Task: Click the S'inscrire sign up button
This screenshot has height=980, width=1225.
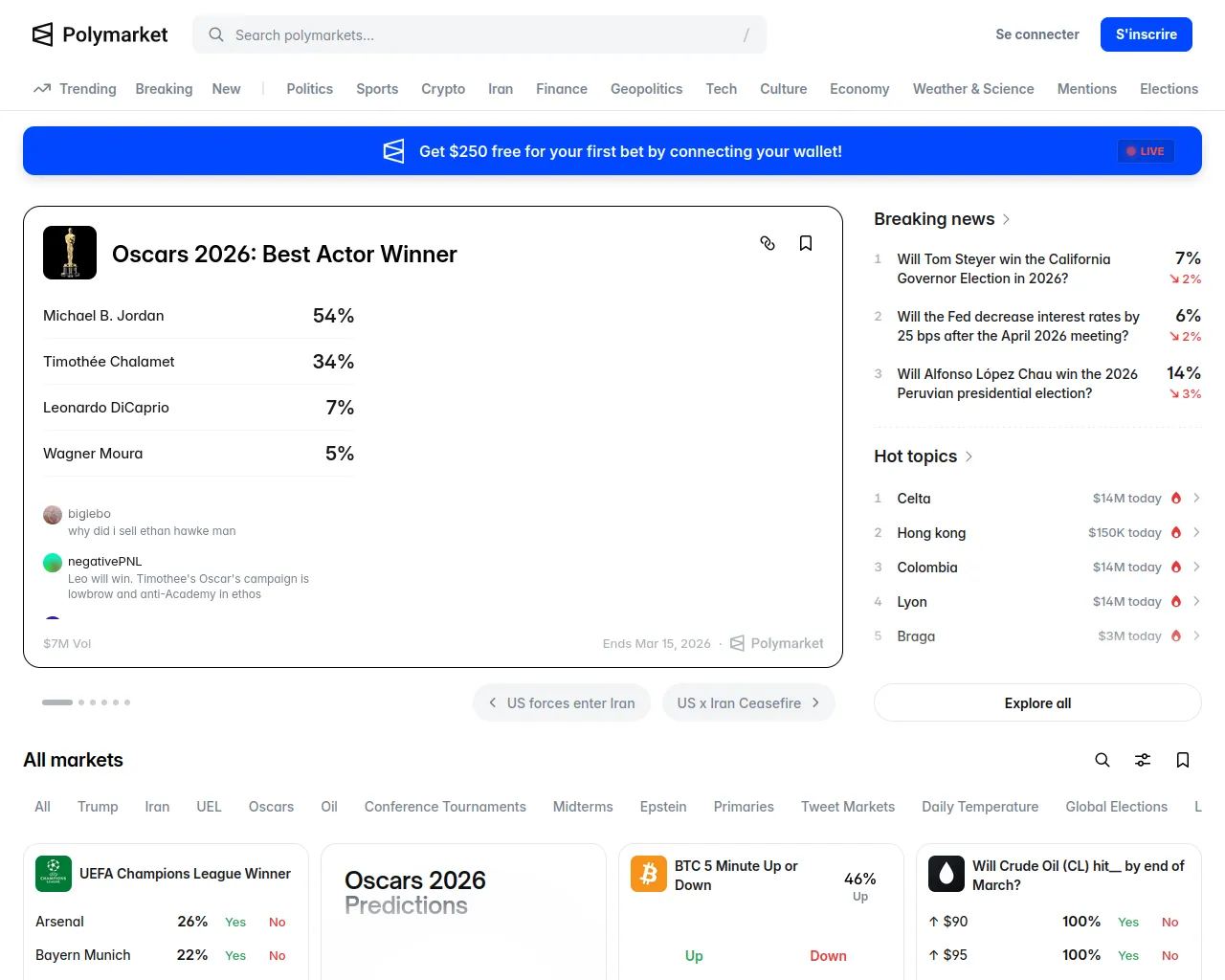Action: [x=1146, y=34]
